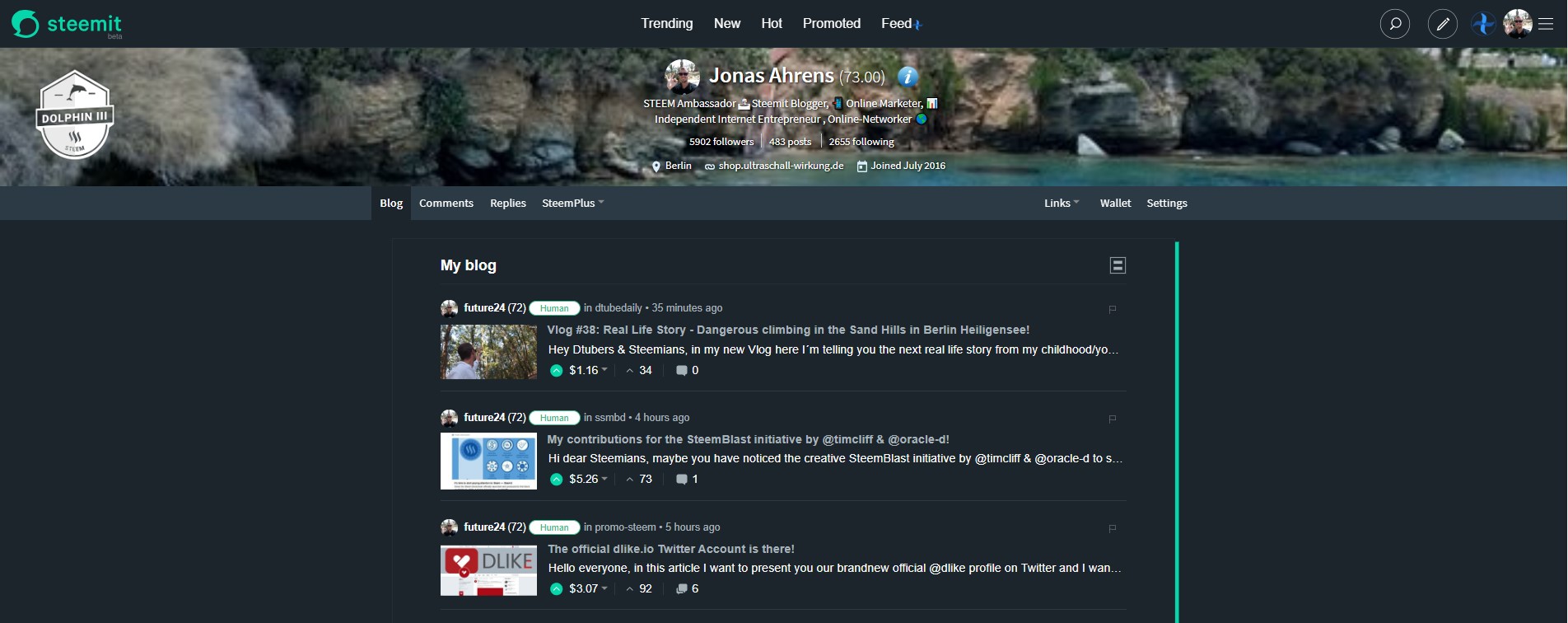Expand $5.26 payout details
This screenshot has height=623, width=1568.
(588, 480)
